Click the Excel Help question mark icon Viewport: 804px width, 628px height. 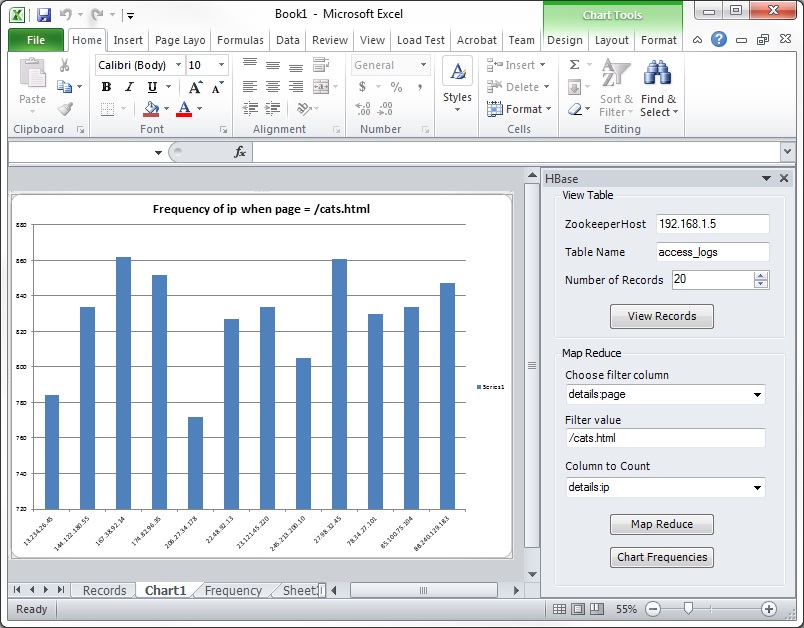pyautogui.click(x=718, y=40)
